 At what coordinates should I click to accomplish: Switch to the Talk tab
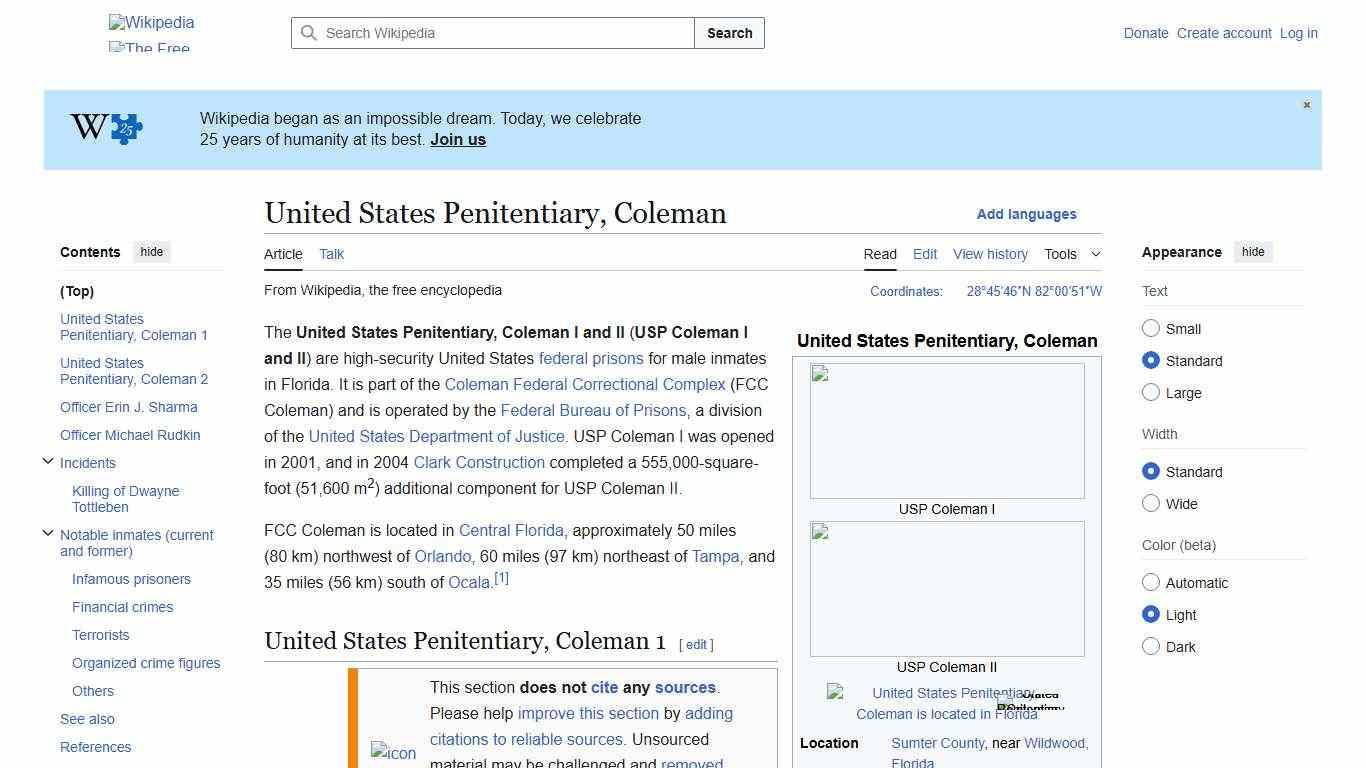tap(331, 254)
